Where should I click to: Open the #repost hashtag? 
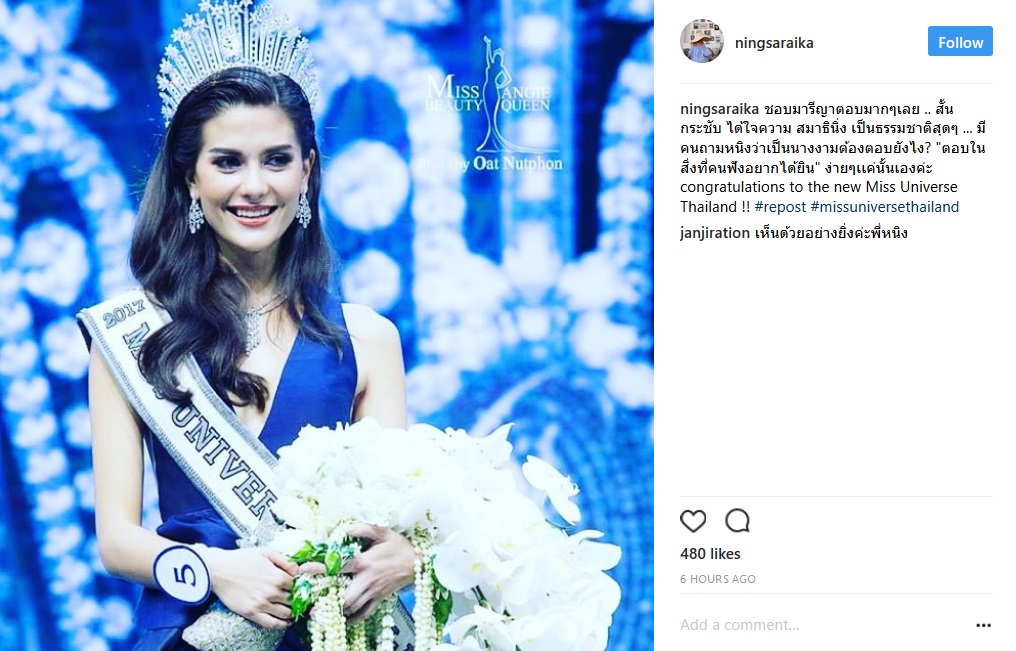(780, 207)
